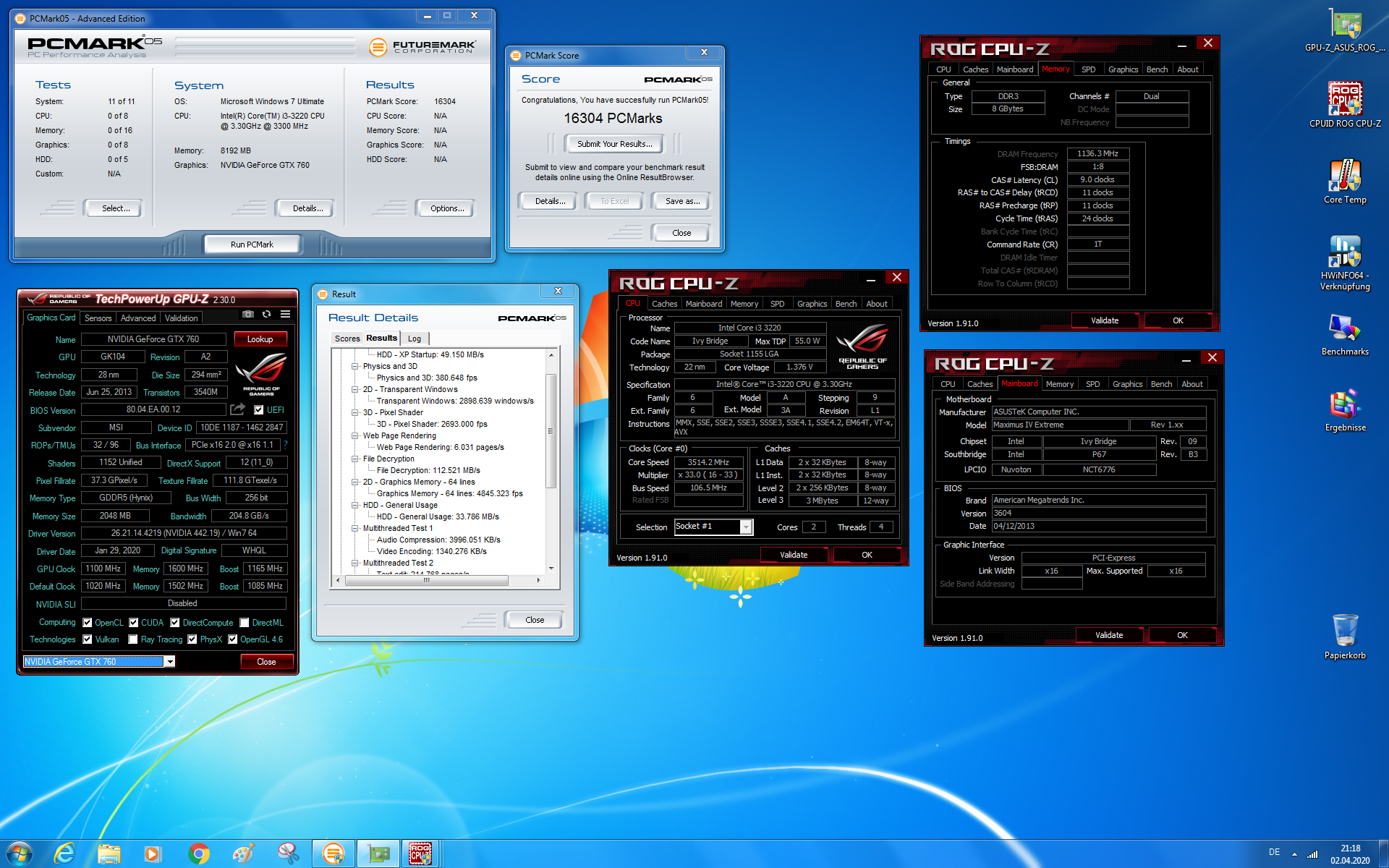
Task: Show hidden tray icons arrow
Action: pos(1294,854)
